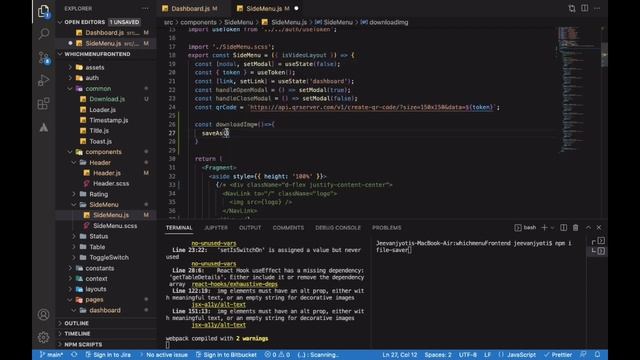
Task: Select the Debug Console tab
Action: pos(338,227)
